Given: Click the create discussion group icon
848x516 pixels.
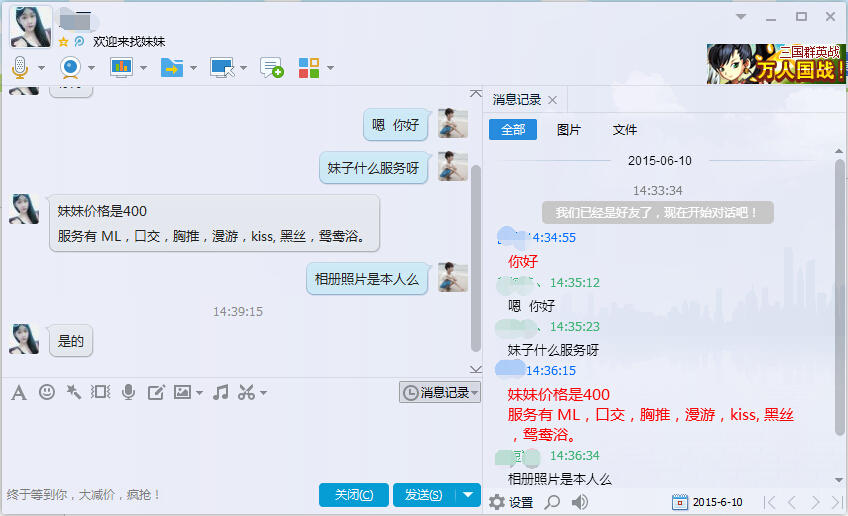Looking at the screenshot, I should [x=271, y=67].
